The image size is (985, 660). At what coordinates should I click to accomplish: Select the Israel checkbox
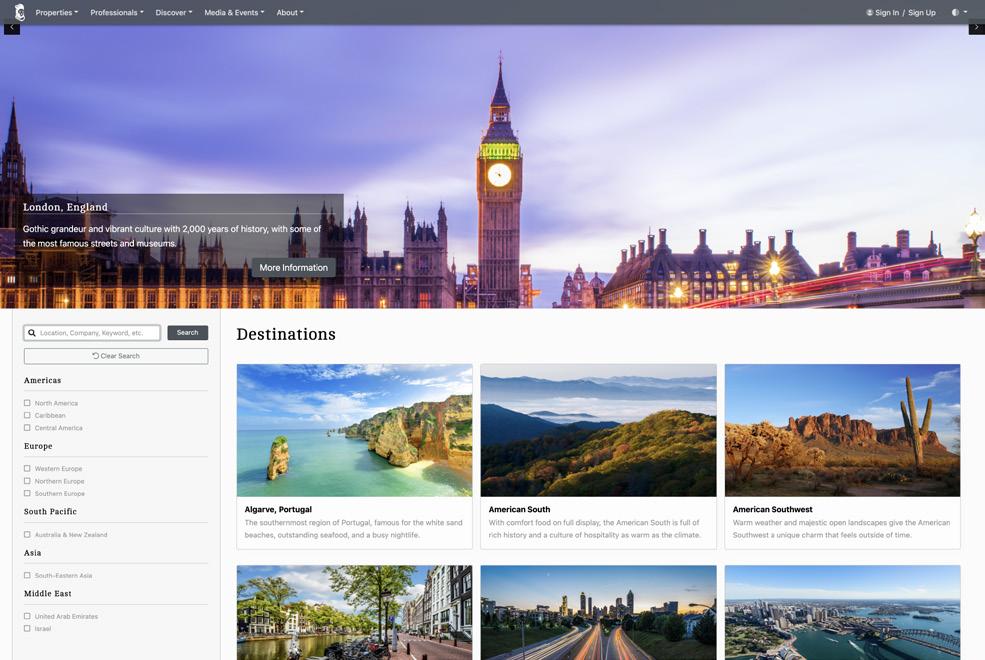pyautogui.click(x=27, y=629)
